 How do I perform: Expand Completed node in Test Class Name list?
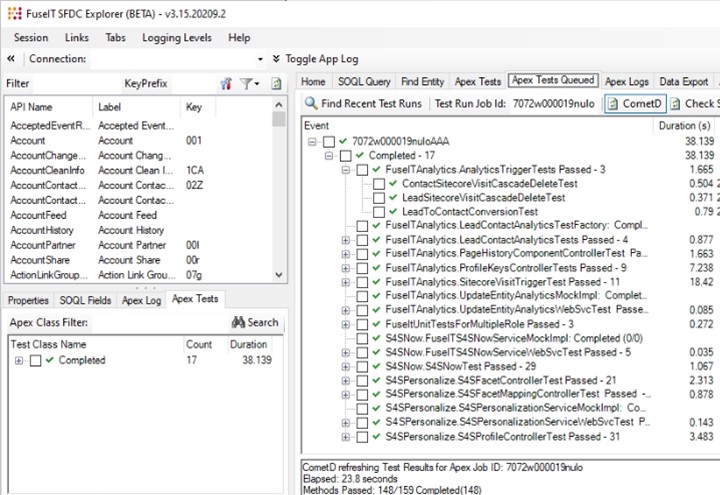click(x=18, y=360)
